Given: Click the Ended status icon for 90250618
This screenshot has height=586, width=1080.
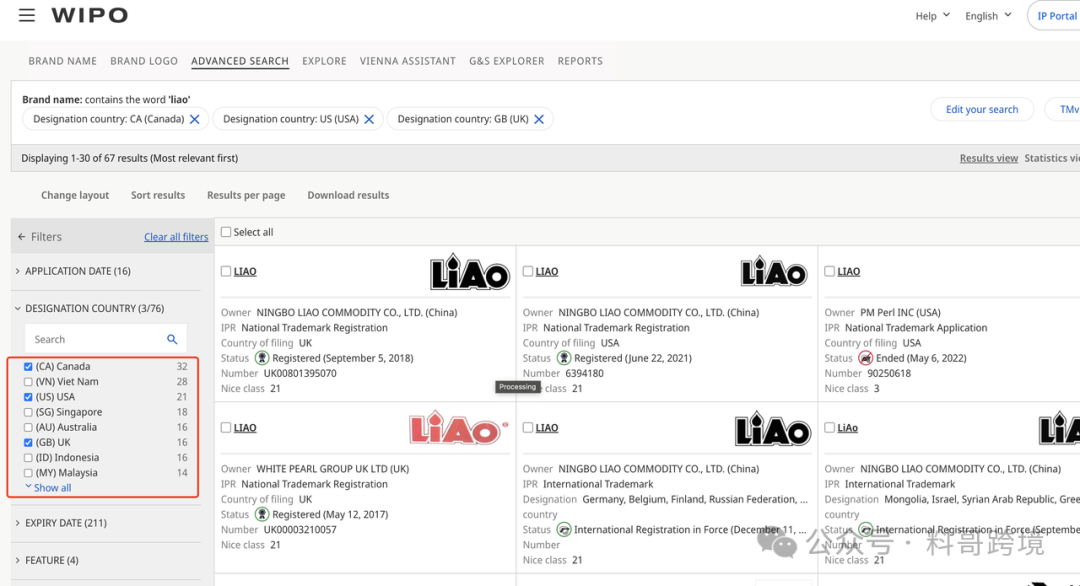Looking at the screenshot, I should point(866,358).
